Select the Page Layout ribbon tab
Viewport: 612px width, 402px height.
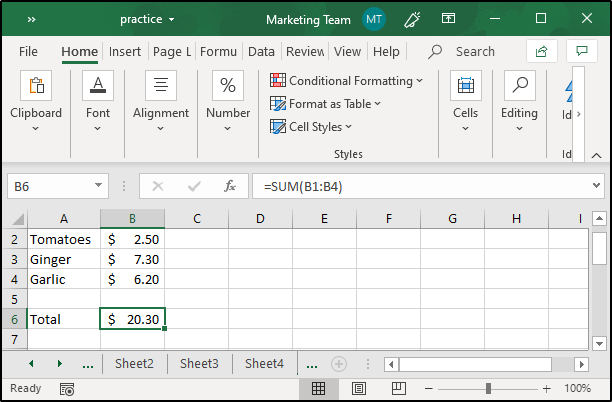pyautogui.click(x=172, y=52)
